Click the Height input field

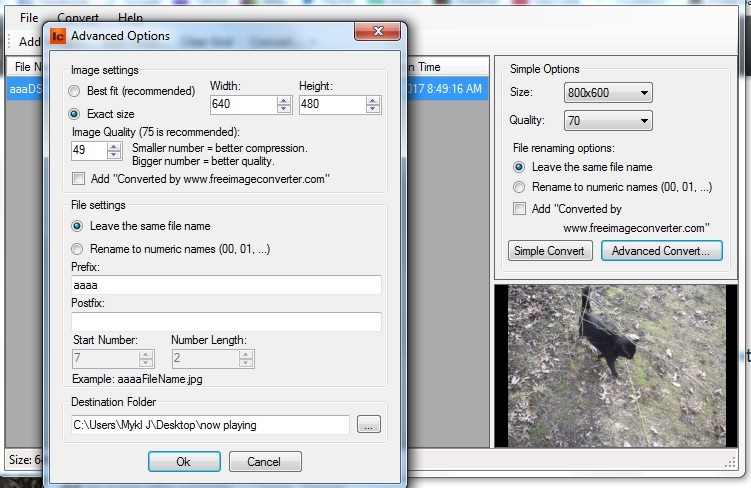[x=333, y=104]
